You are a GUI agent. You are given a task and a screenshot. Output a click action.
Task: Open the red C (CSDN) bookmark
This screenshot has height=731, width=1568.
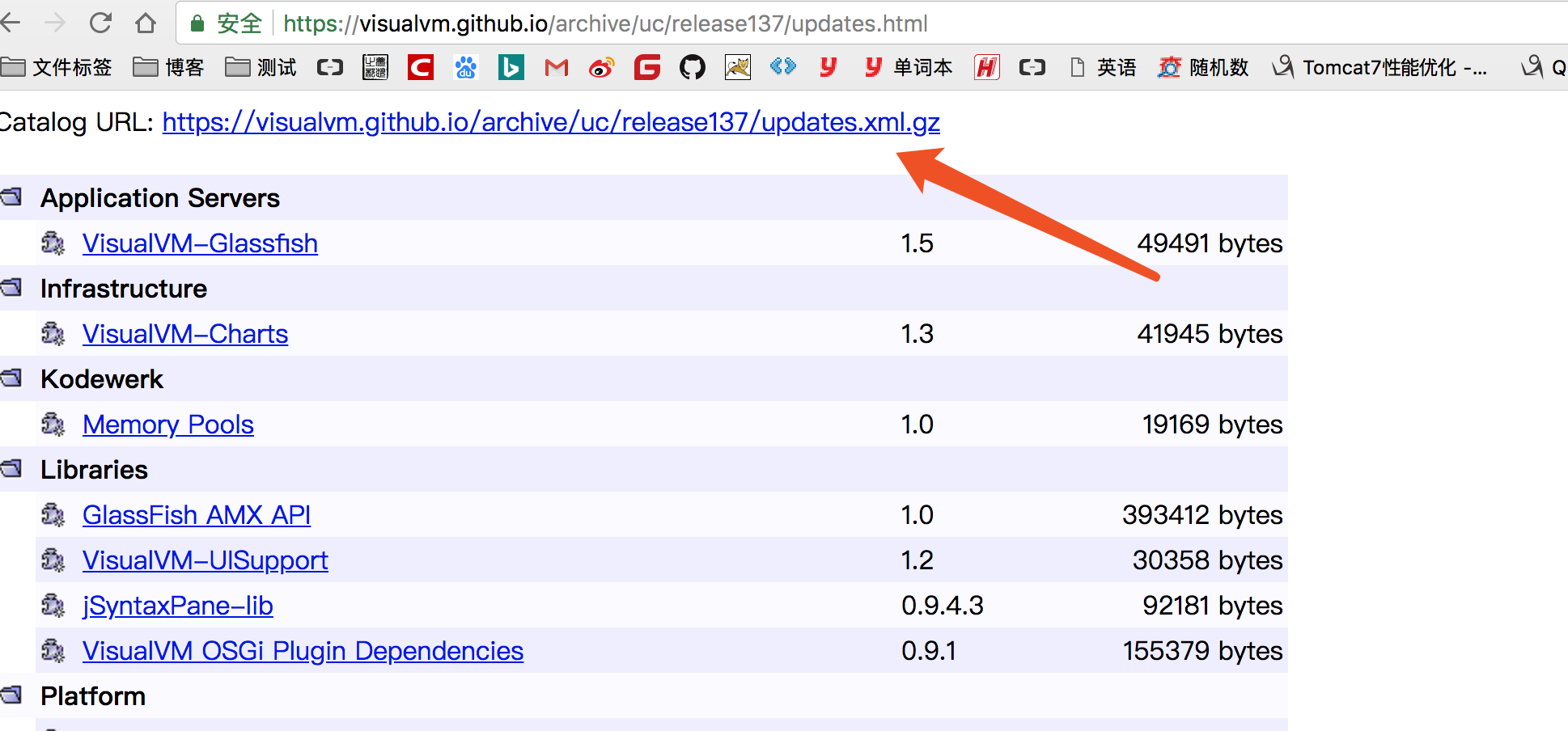tap(421, 67)
